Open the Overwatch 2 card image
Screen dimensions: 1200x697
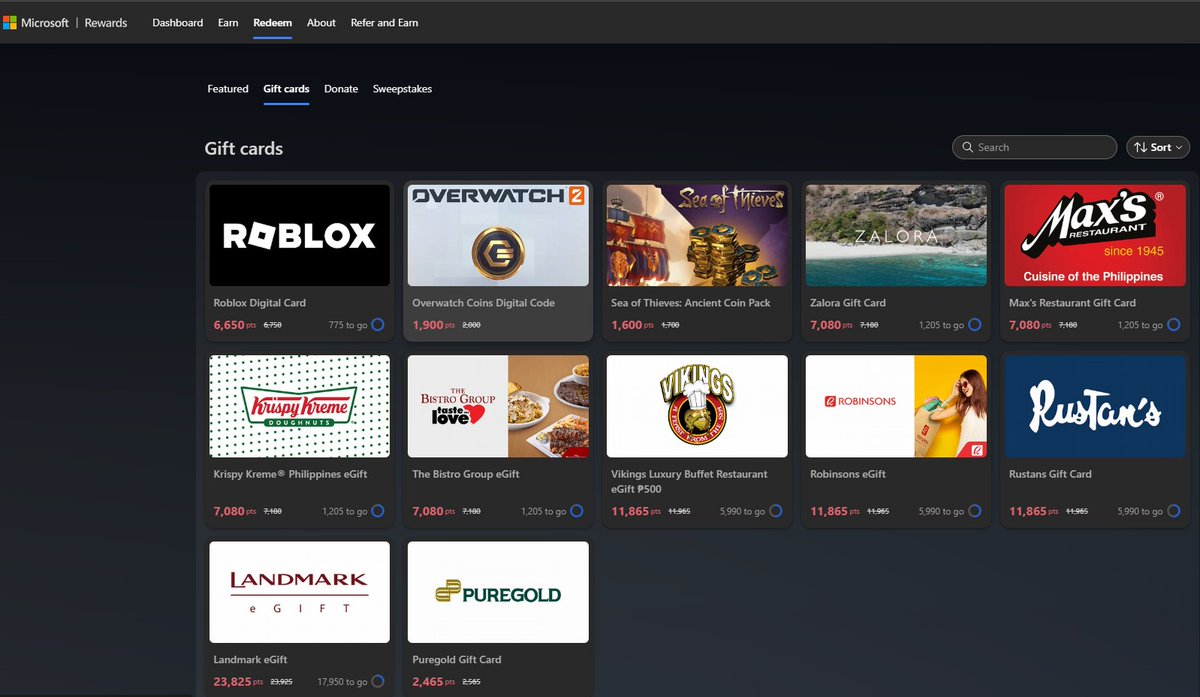coord(498,235)
